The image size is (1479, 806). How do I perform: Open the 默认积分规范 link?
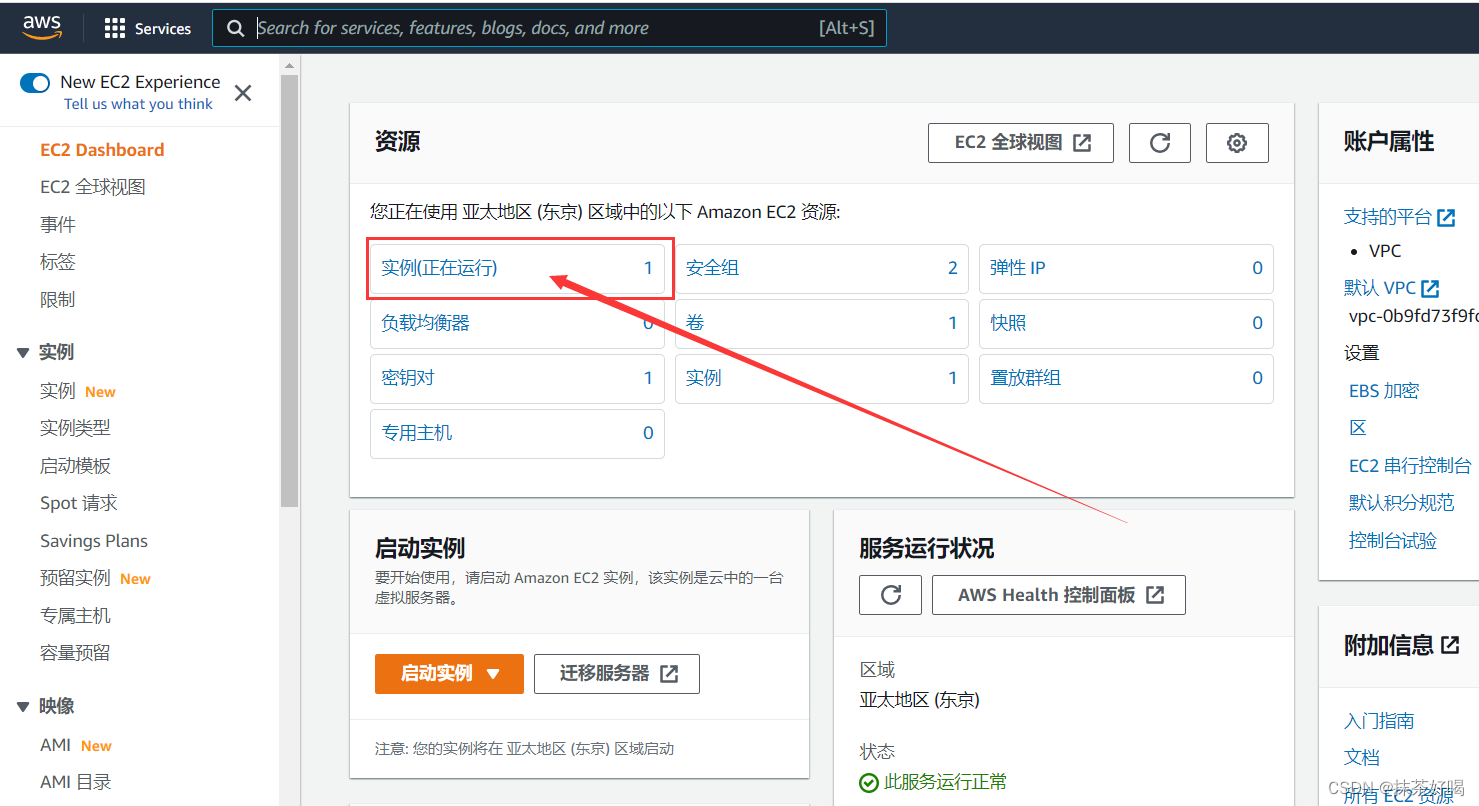(x=1401, y=503)
